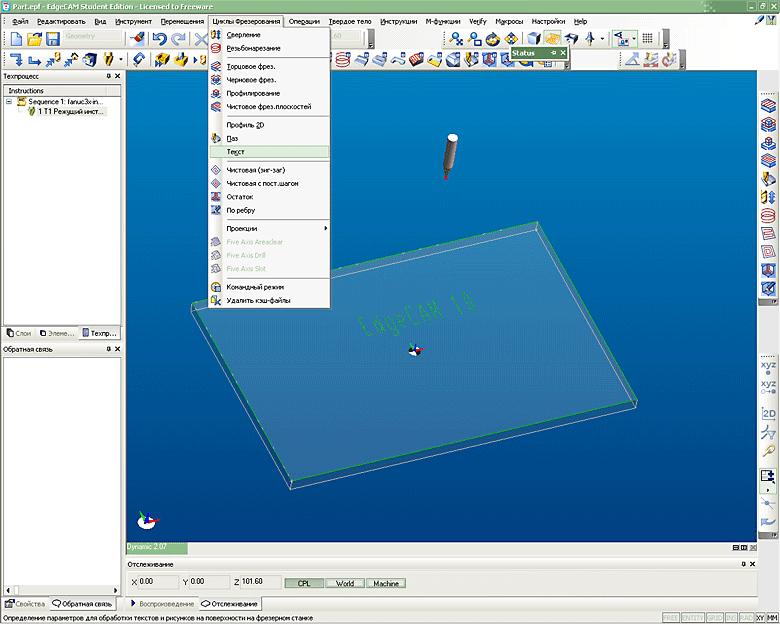Toggle Machine coordinate tracking mode
This screenshot has height=624, width=780.
coord(386,583)
